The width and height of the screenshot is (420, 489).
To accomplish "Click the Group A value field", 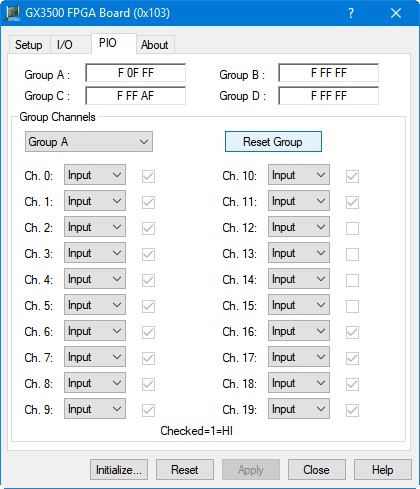I will 135,73.
